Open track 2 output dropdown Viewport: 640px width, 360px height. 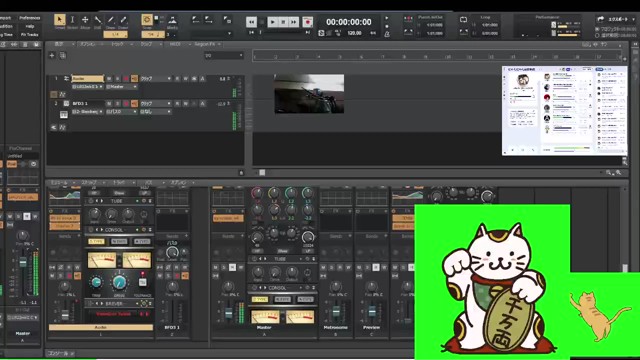coord(122,112)
